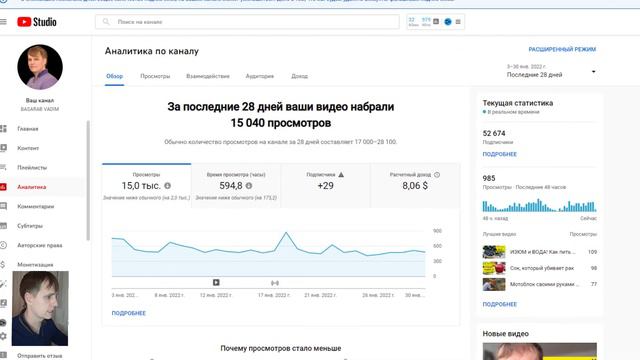The image size is (640, 360).
Task: Switch to the Аудитория tab
Action: pyautogui.click(x=260, y=76)
